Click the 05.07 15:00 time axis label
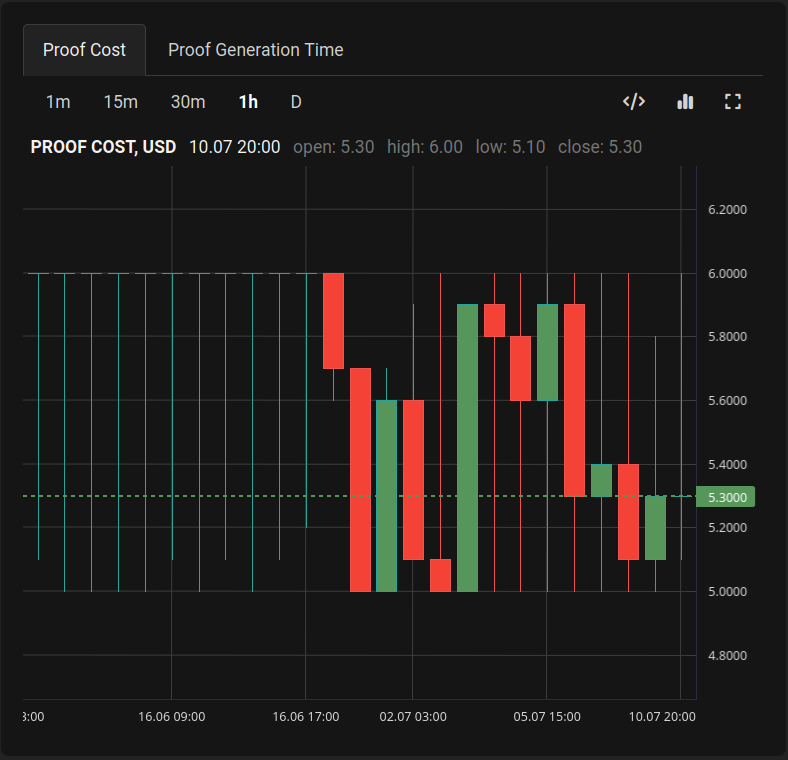 coord(547,717)
